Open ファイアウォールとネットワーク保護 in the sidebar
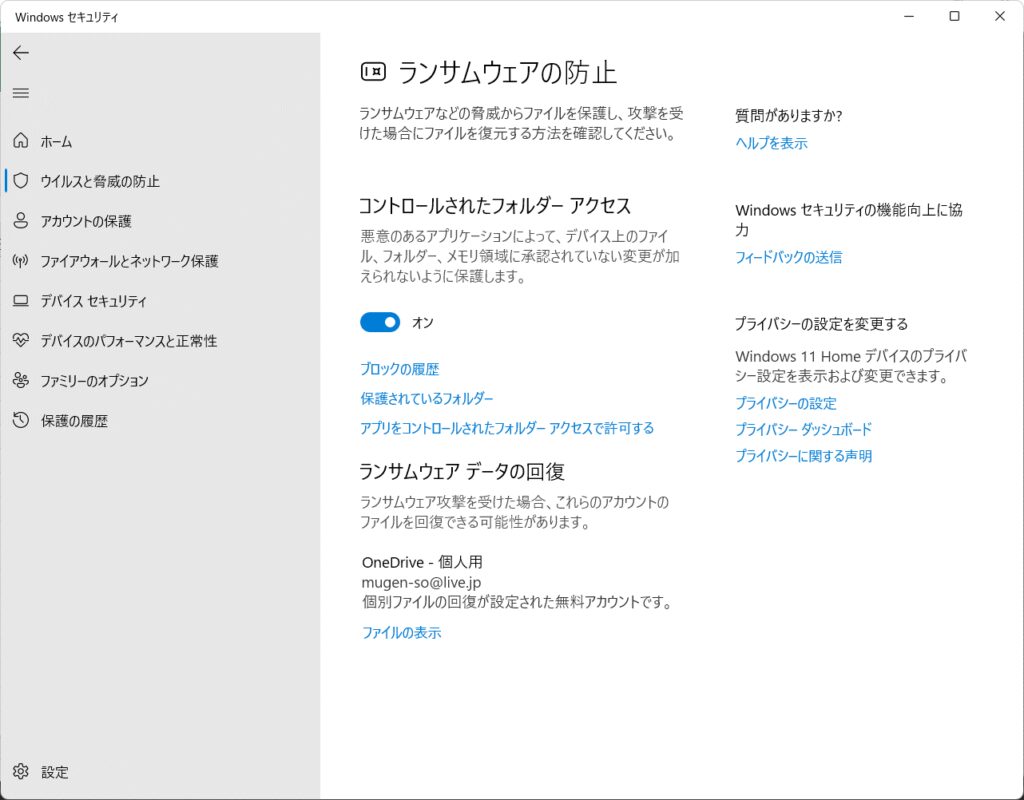1024x800 pixels. [160, 261]
